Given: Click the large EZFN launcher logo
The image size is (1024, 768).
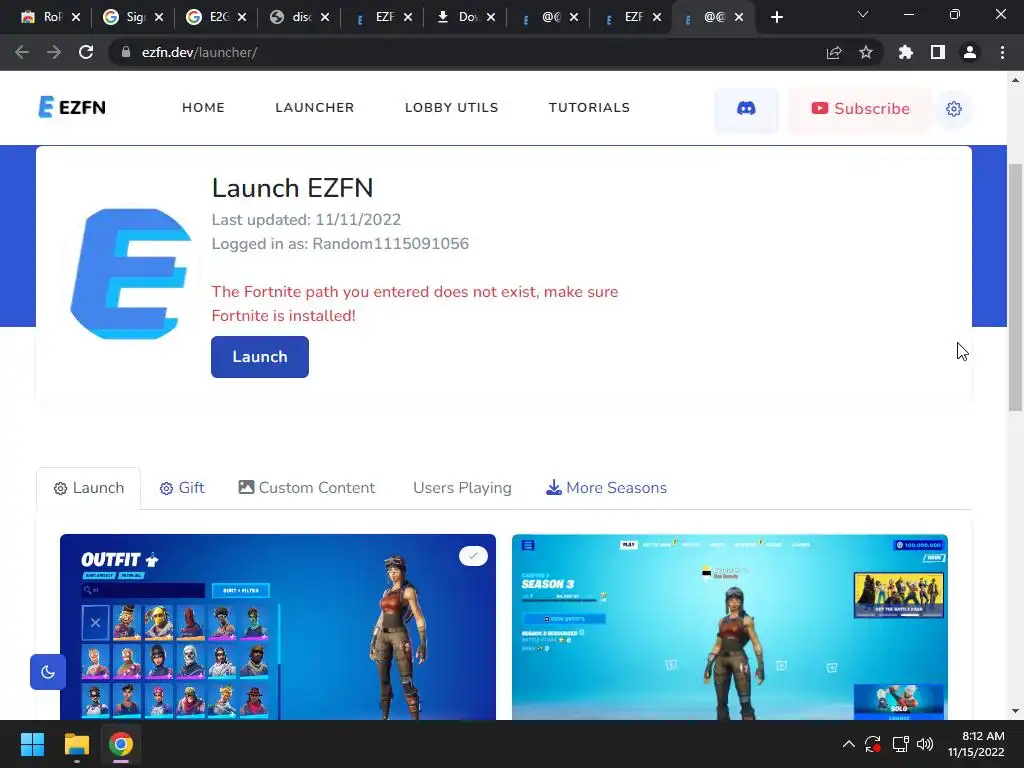Looking at the screenshot, I should coord(131,274).
